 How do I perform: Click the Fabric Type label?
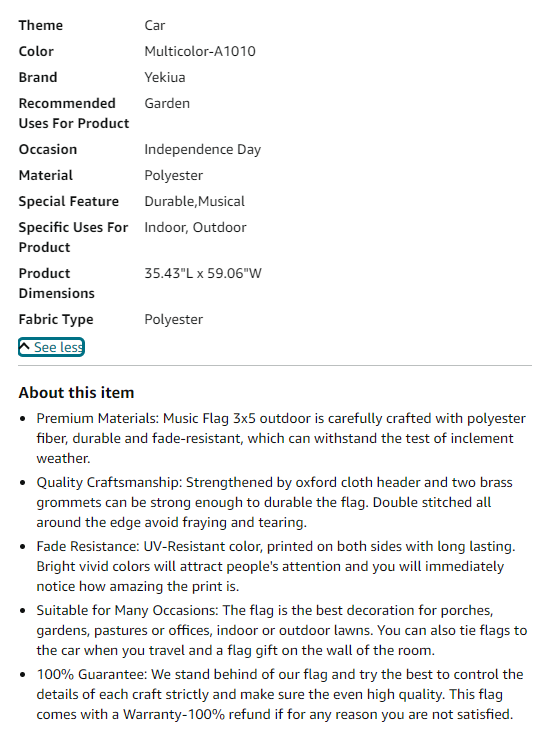56,320
